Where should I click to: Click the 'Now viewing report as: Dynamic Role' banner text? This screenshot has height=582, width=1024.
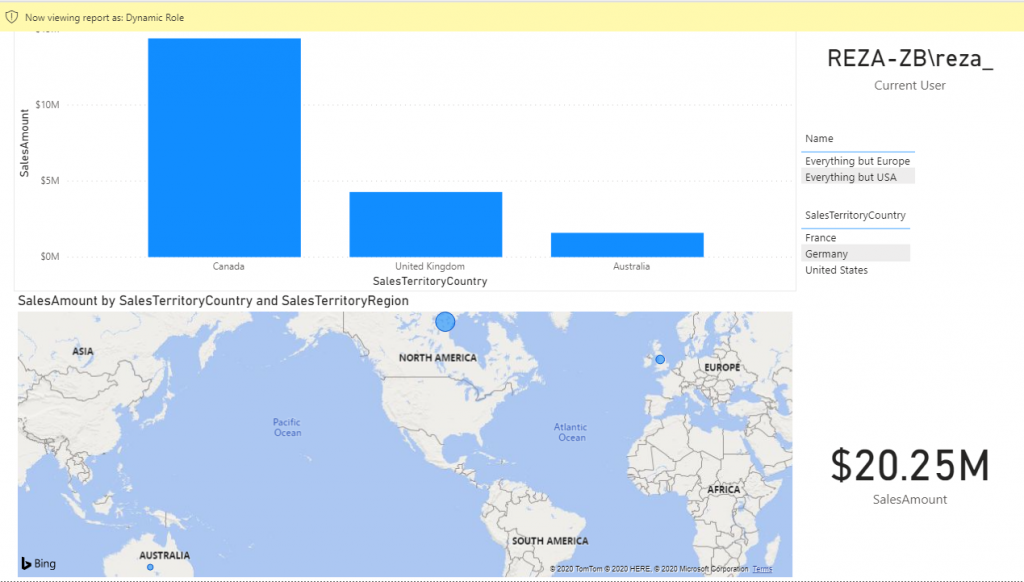click(x=104, y=17)
